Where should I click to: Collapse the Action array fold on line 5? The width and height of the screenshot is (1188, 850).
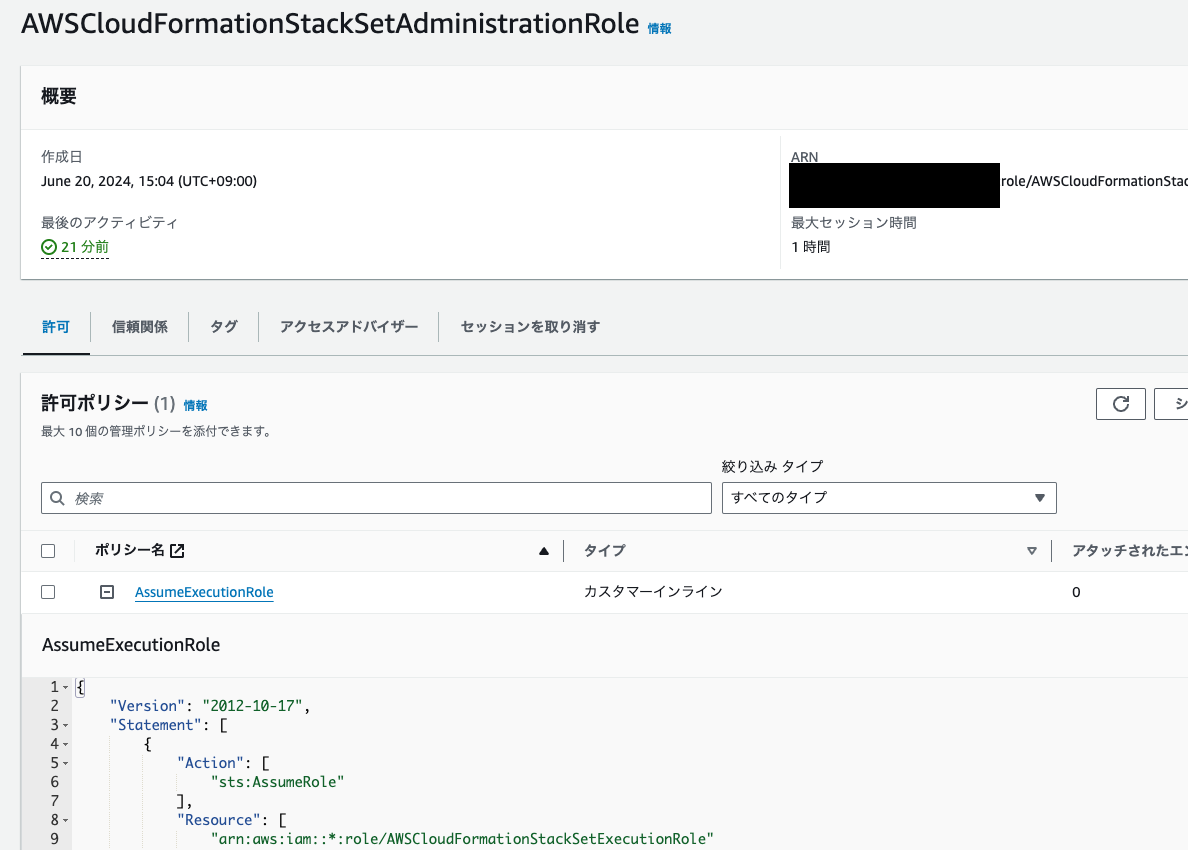64,762
